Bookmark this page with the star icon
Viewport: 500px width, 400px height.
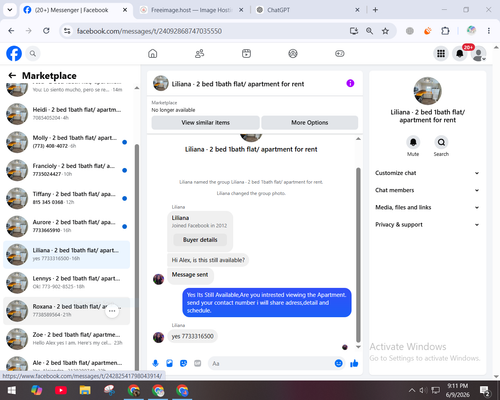point(385,31)
